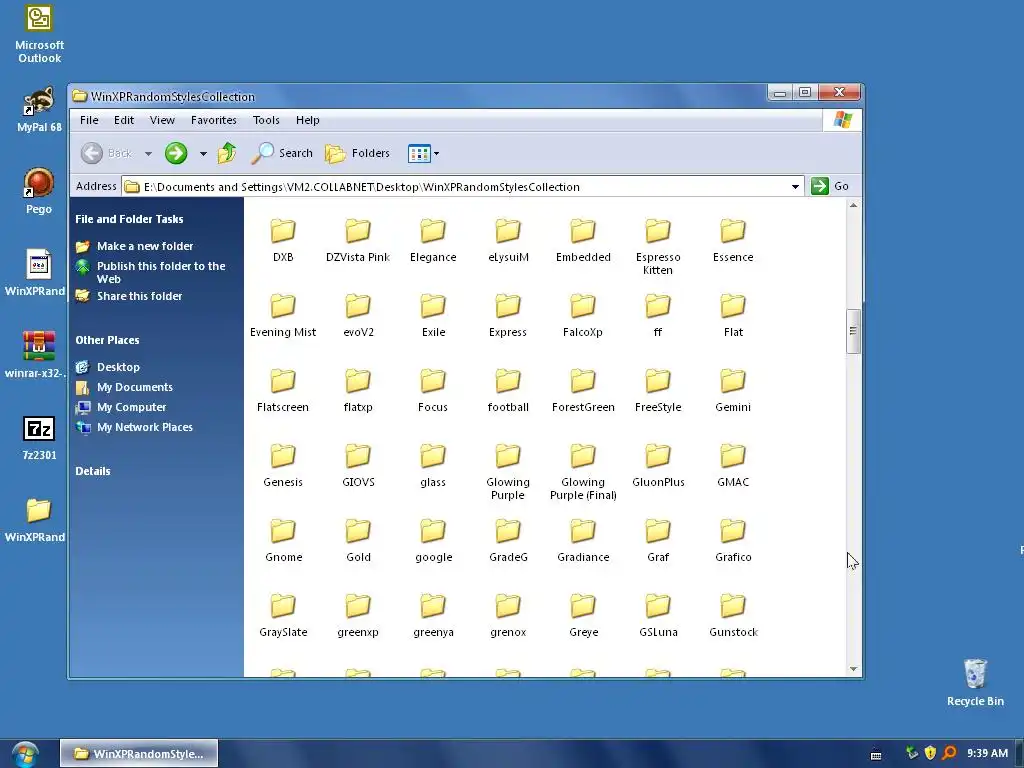The image size is (1024, 768).
Task: Select the Pego desktop shortcut
Action: tap(39, 191)
